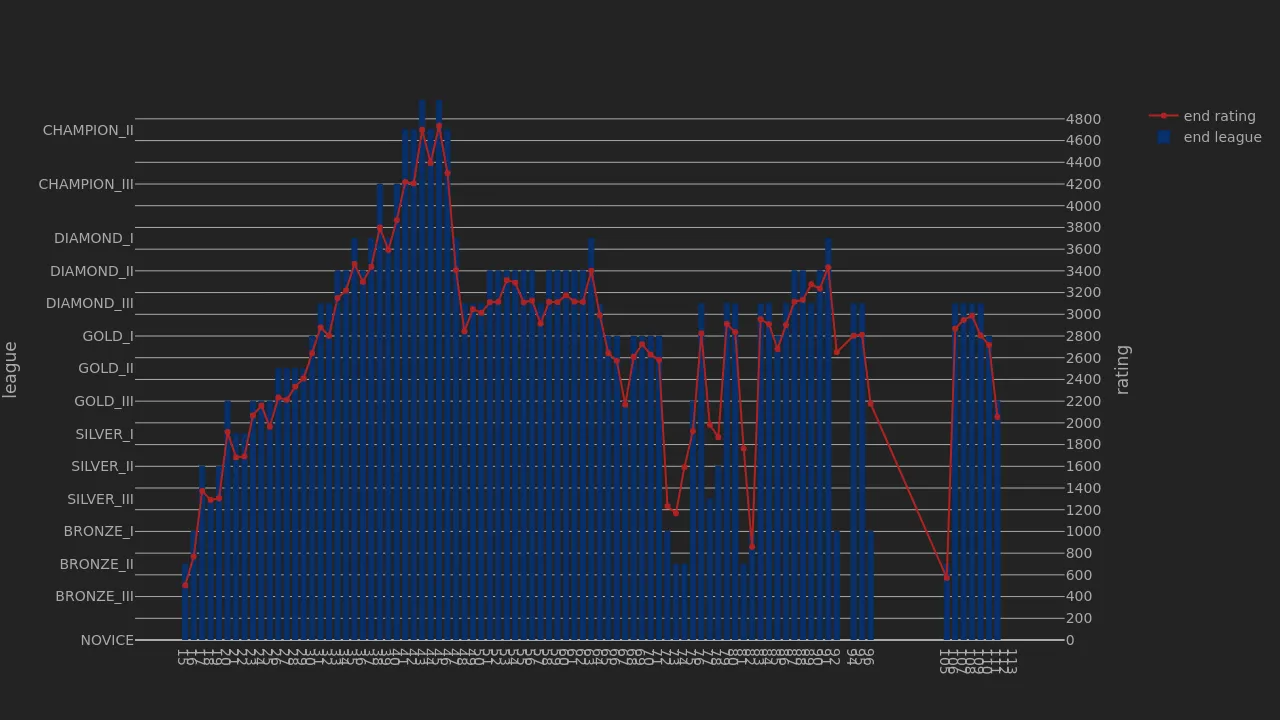The image size is (1280, 720).
Task: Click the 4400 rating tick value
Action: point(1084,162)
